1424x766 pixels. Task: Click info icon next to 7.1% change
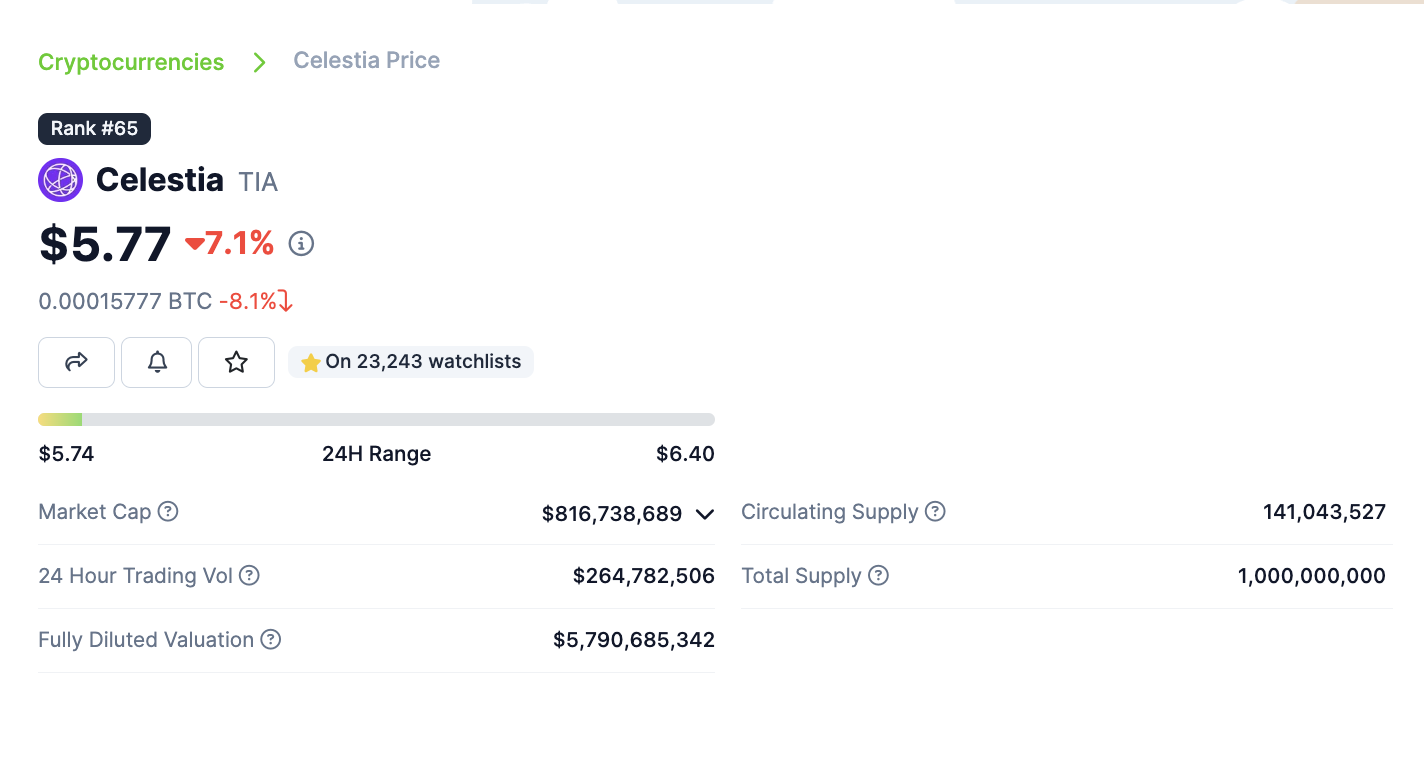click(301, 243)
